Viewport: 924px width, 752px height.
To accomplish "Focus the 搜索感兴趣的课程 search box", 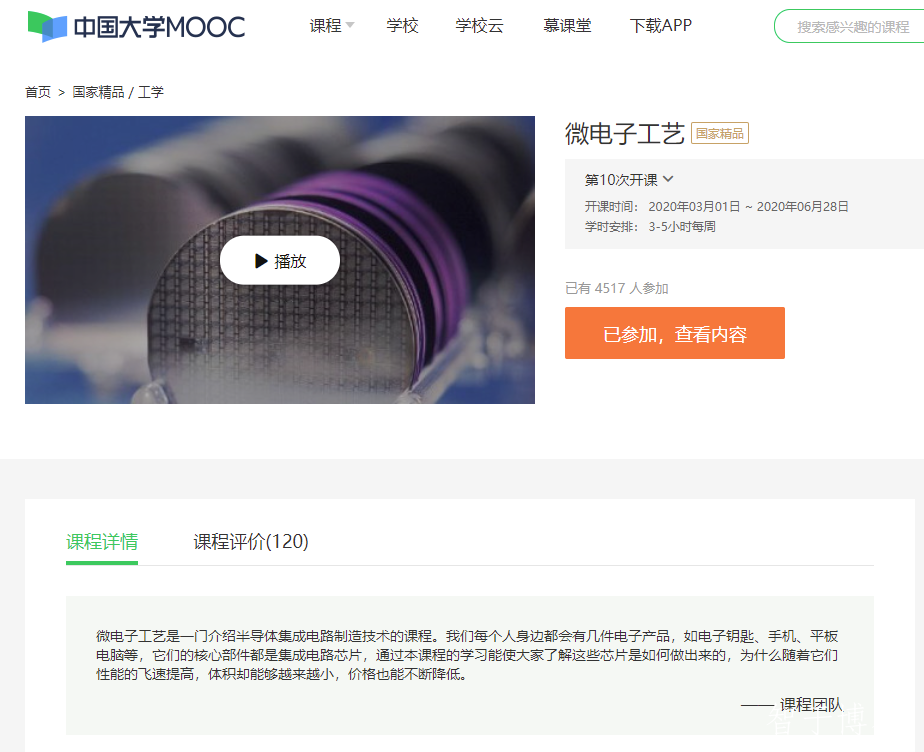I will click(849, 27).
